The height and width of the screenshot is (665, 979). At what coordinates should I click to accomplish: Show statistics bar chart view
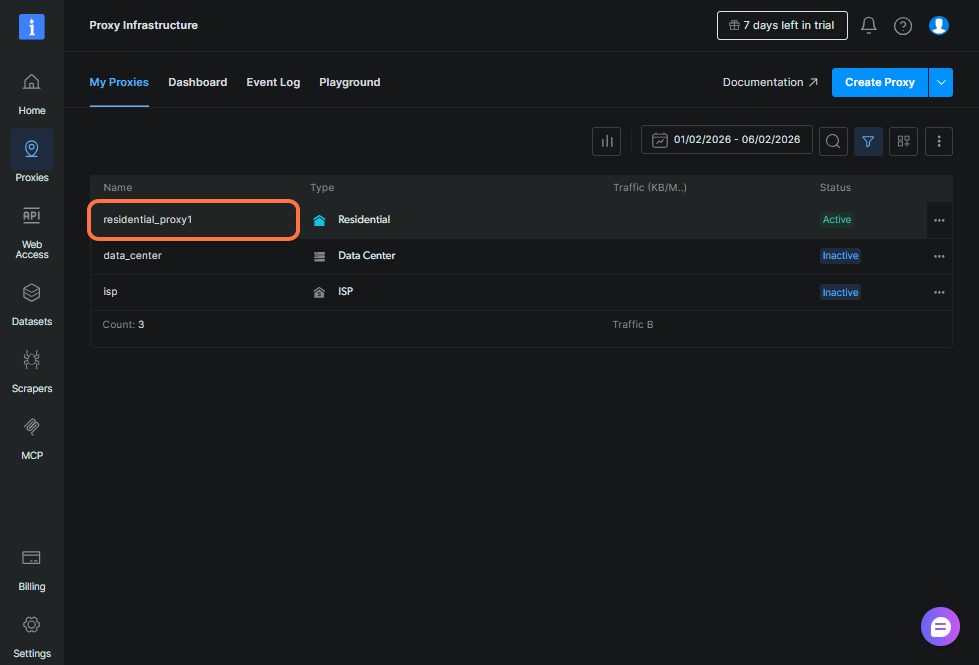coord(606,141)
